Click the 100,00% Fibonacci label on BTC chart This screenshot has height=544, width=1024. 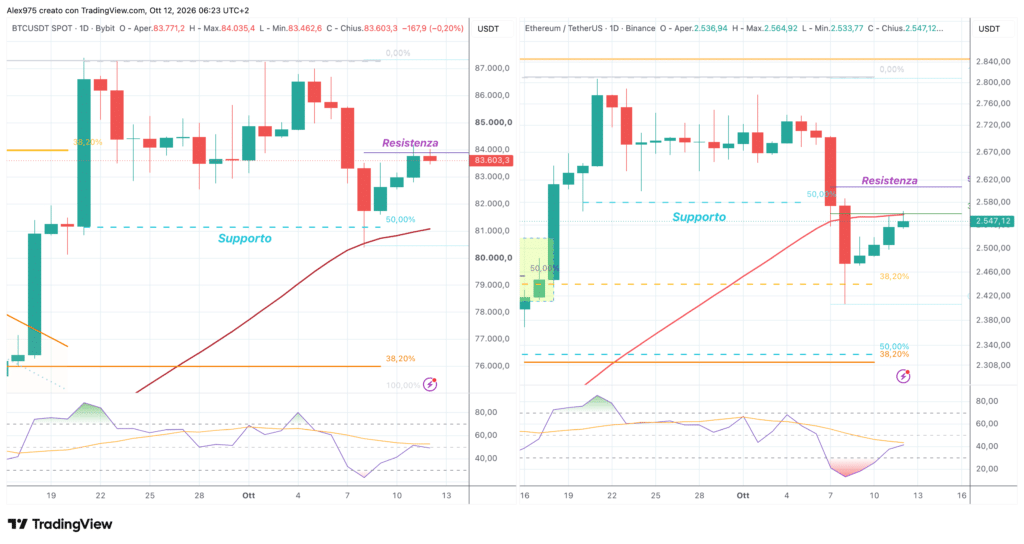tap(403, 385)
